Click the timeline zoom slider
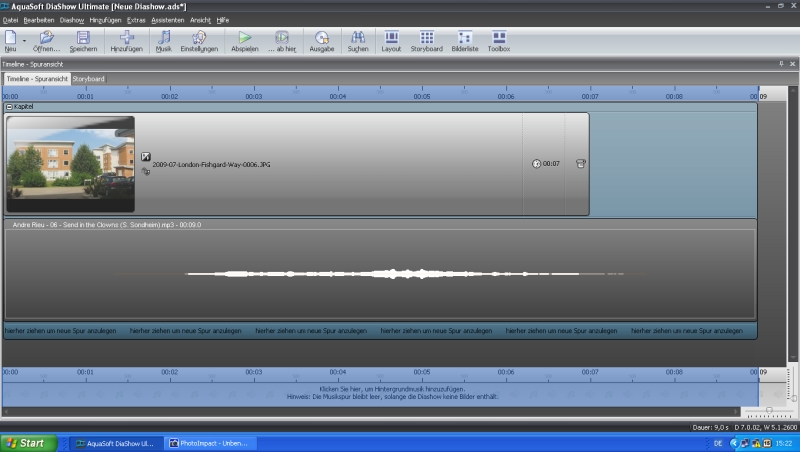The image size is (800, 452). [768, 410]
